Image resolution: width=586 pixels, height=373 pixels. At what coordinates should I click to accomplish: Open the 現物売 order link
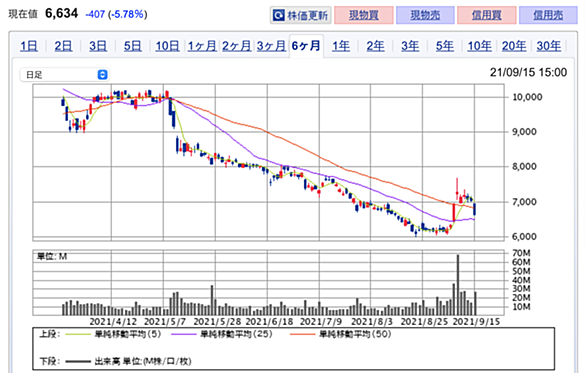(x=425, y=15)
